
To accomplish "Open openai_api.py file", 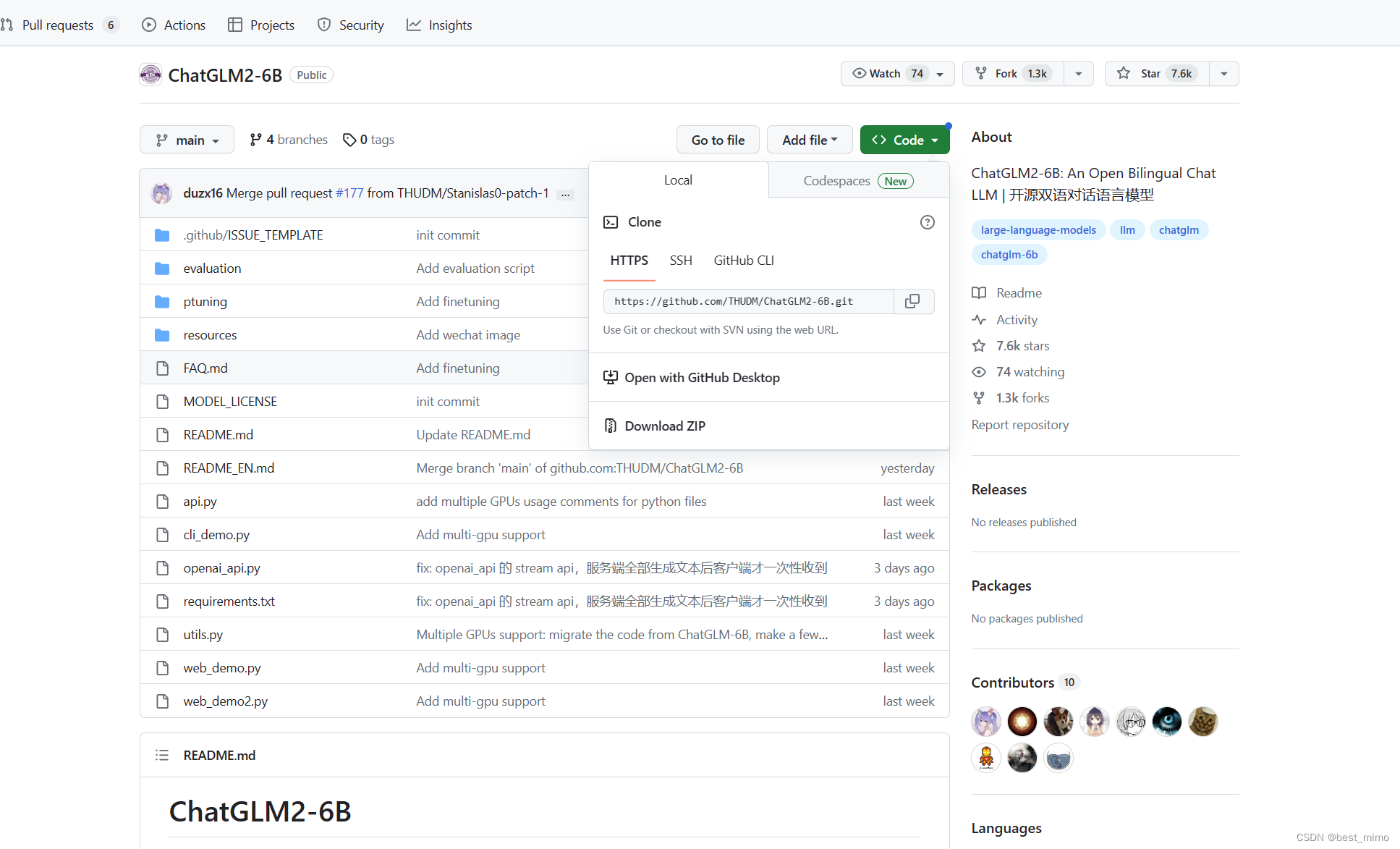I will tap(221, 568).
